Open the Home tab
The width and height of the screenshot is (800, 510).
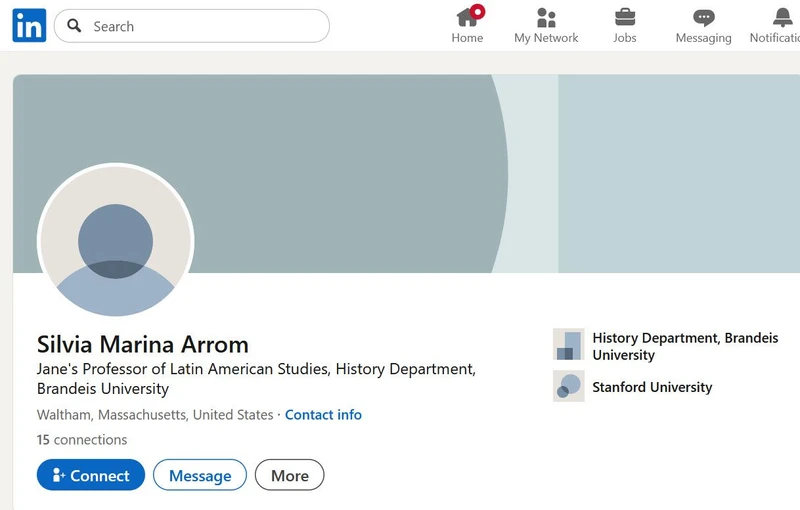coord(467,26)
